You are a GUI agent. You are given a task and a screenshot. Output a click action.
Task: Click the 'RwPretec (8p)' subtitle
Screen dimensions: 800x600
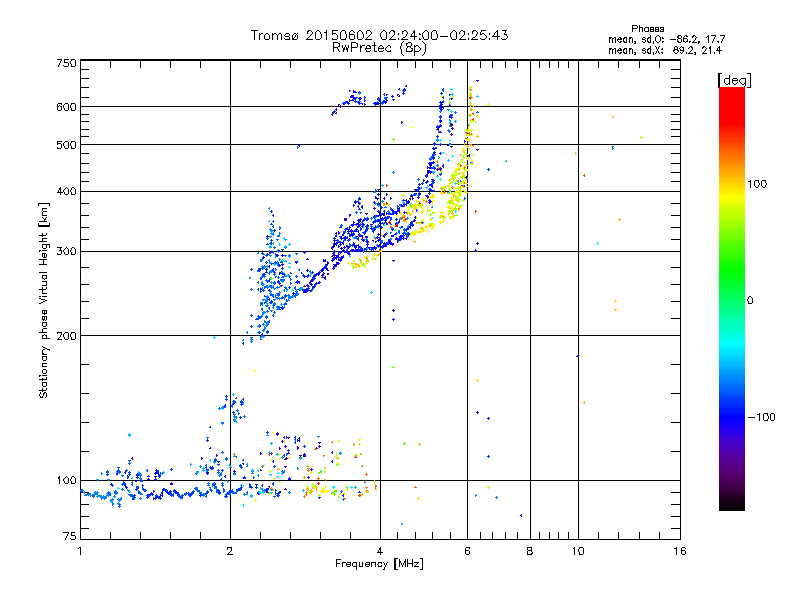point(379,48)
